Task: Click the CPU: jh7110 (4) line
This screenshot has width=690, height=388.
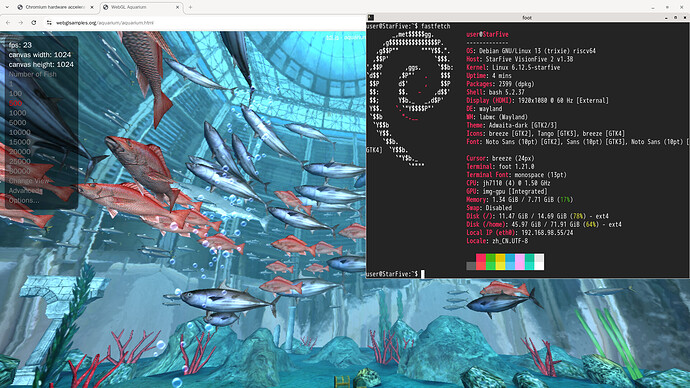Action: 508,183
